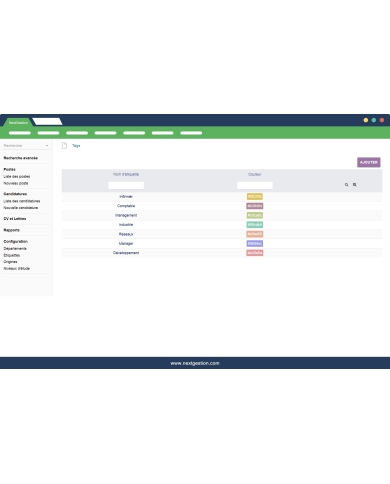Select the Réseaux tag name

click(126, 234)
